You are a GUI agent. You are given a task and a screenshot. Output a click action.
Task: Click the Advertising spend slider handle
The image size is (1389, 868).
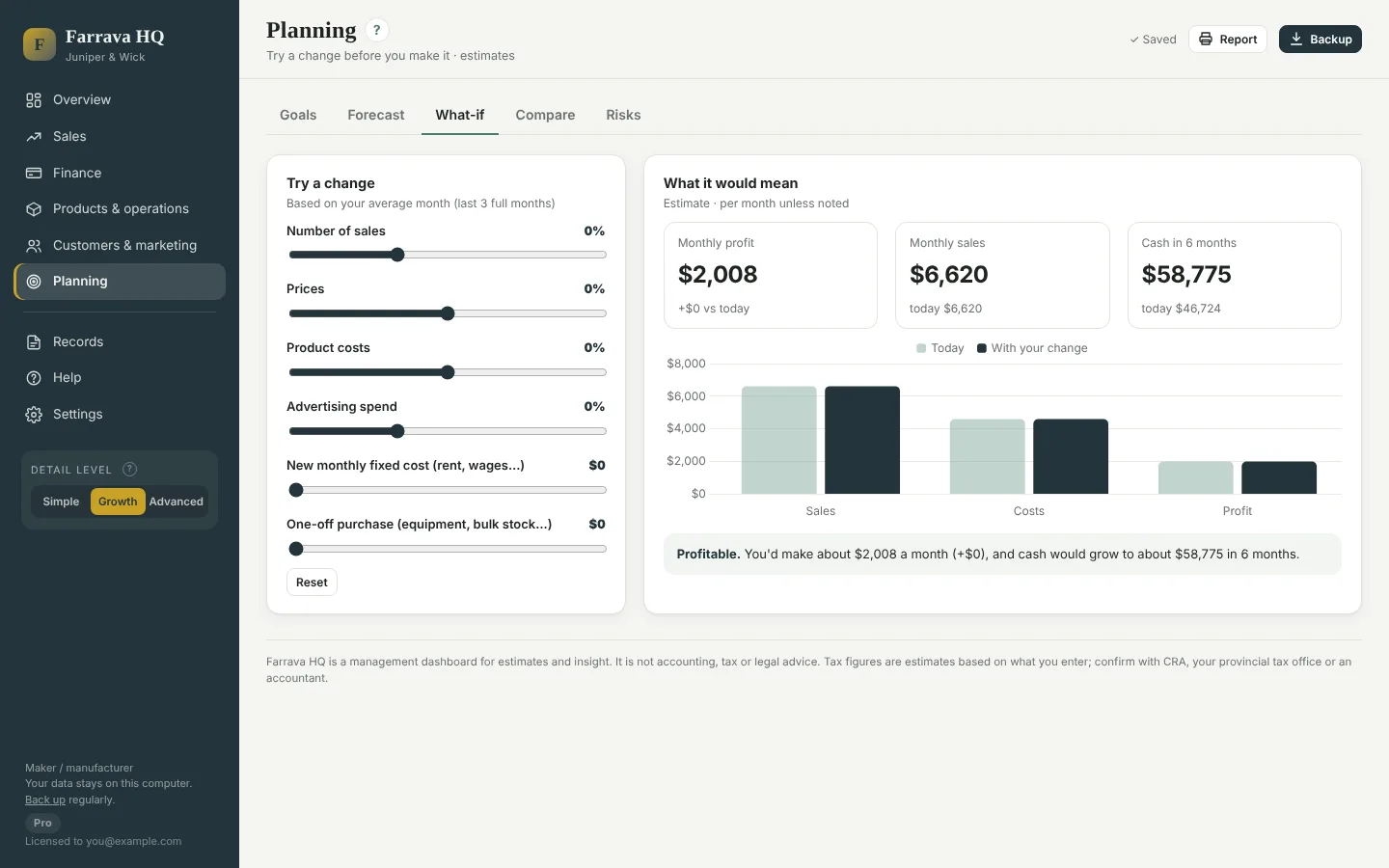[x=397, y=431]
